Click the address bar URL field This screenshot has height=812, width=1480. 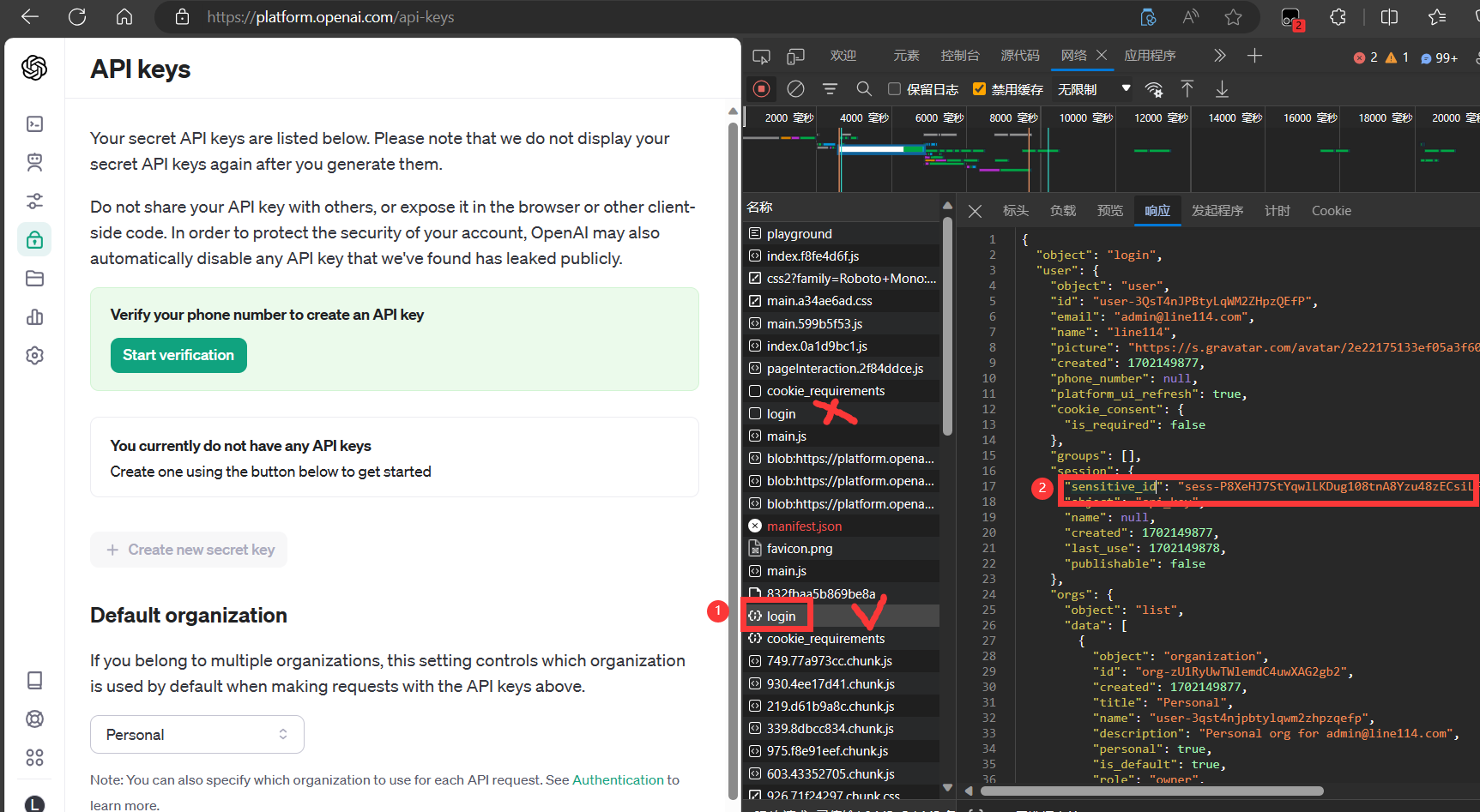click(643, 17)
